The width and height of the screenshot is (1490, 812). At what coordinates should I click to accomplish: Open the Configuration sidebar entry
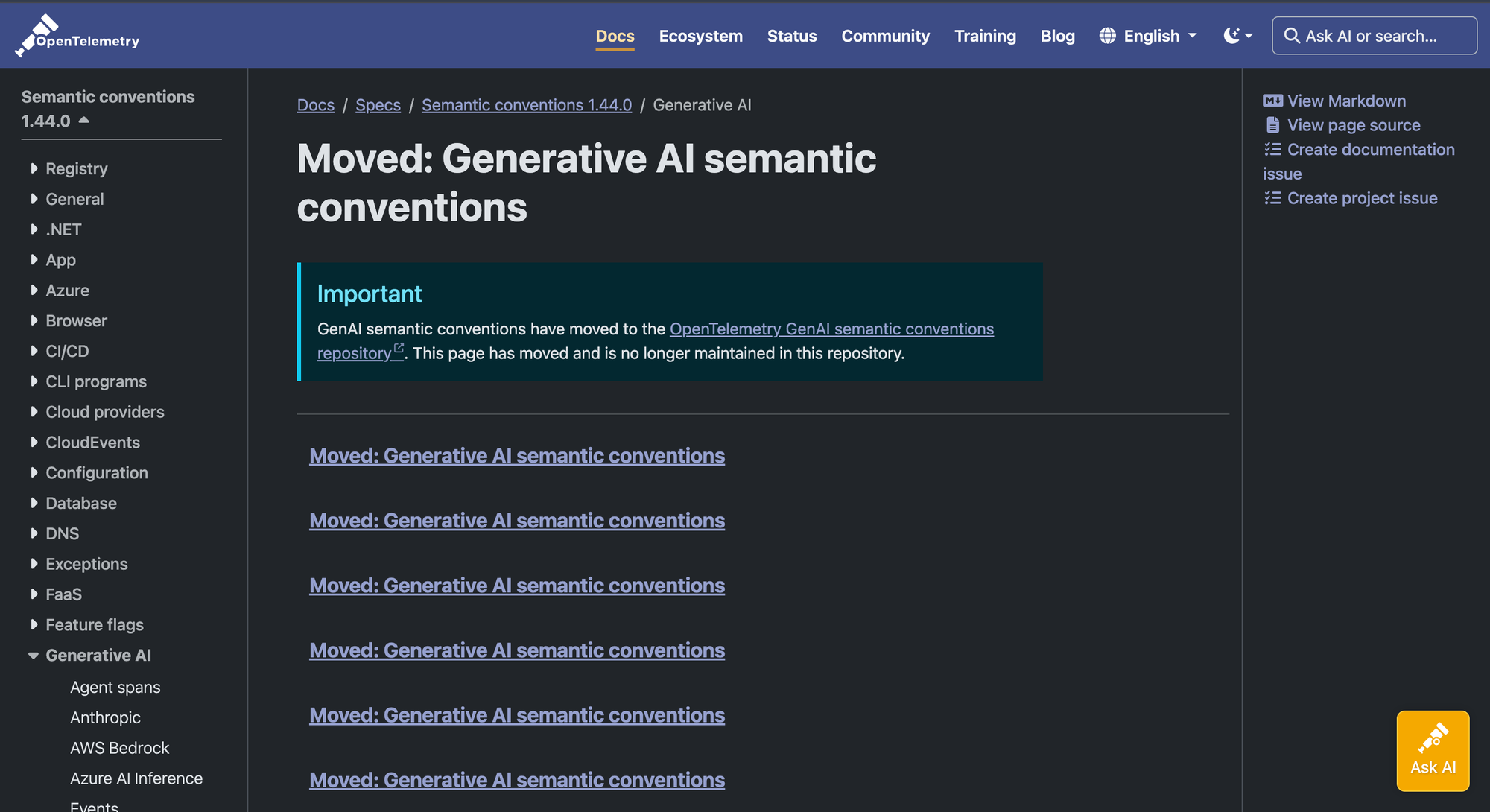(97, 473)
